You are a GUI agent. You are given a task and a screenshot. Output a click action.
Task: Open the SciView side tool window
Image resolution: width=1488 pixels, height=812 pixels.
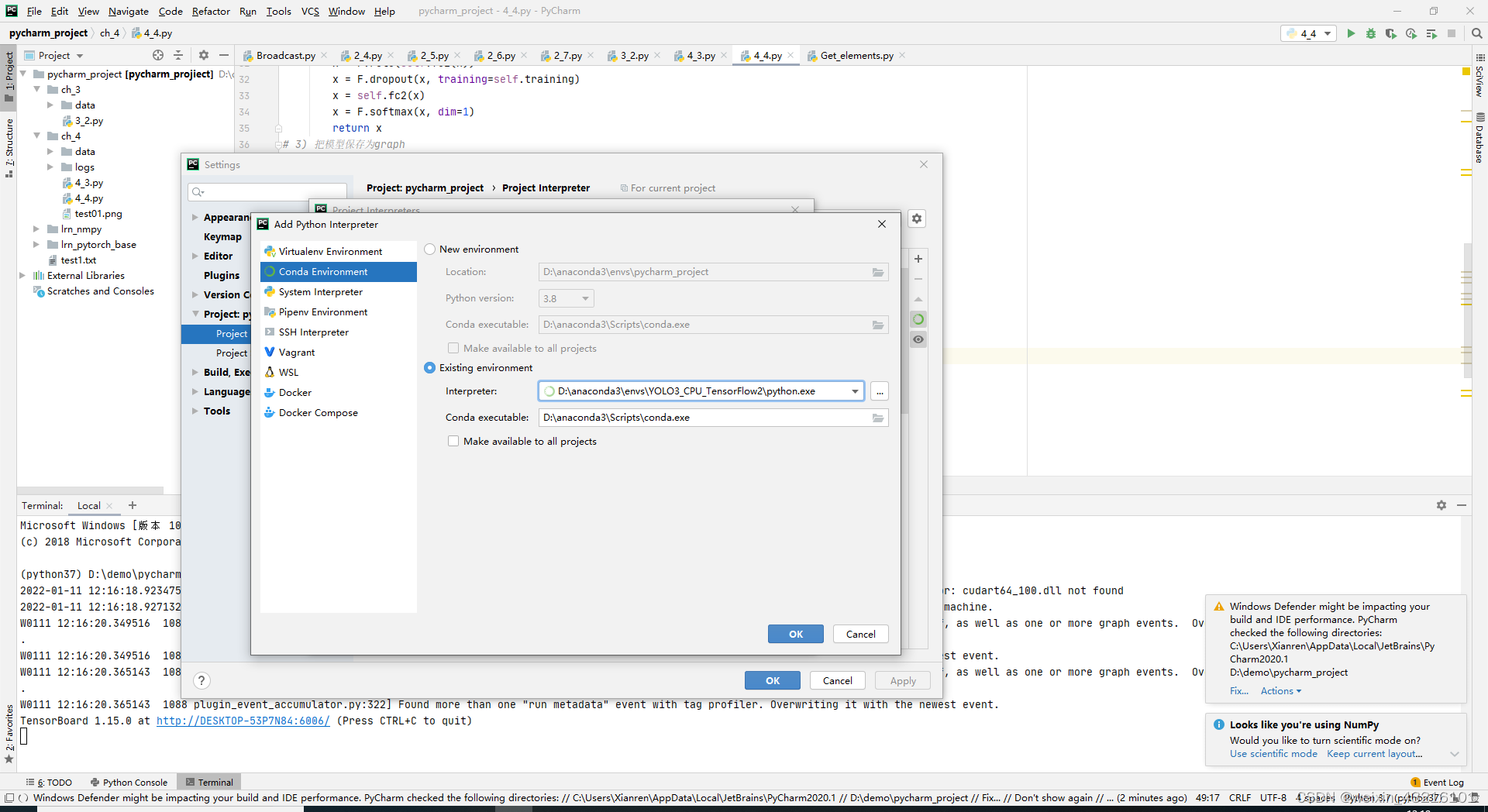coord(1479,75)
